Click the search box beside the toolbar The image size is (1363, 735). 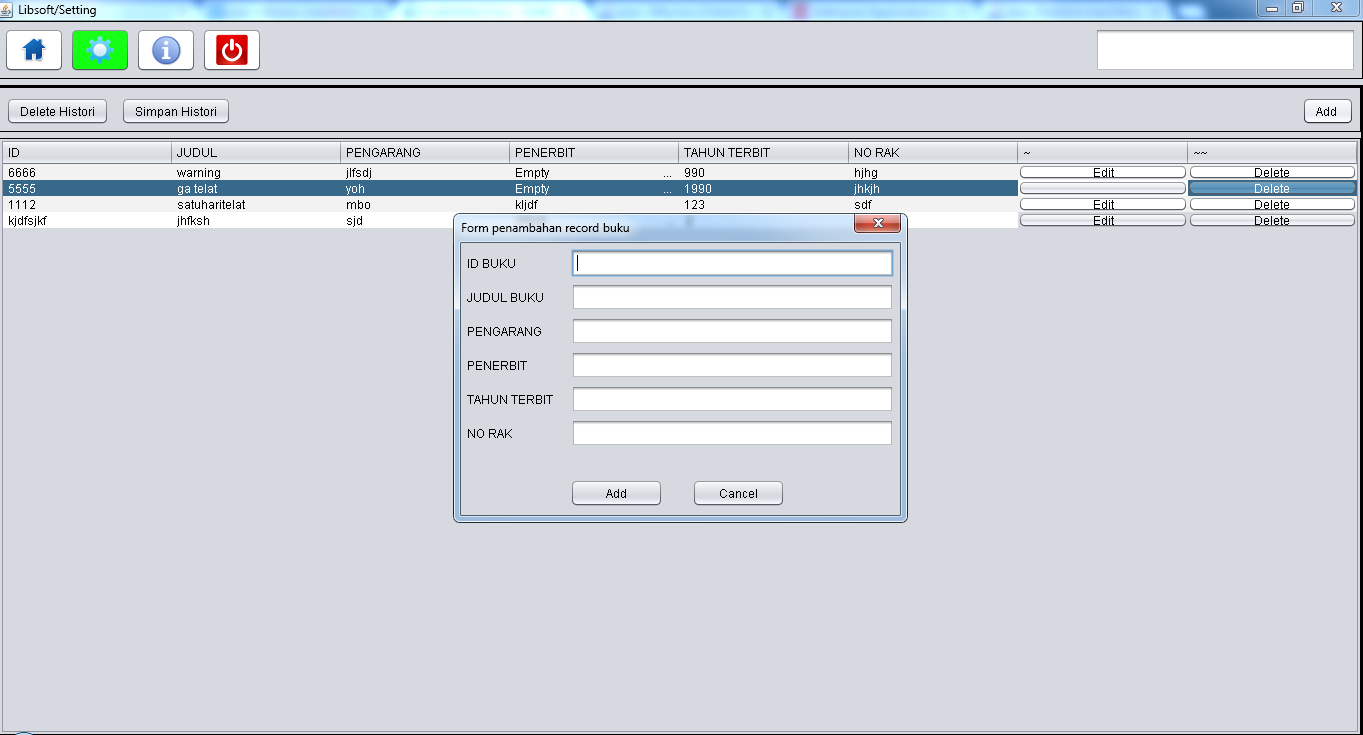tap(1225, 50)
